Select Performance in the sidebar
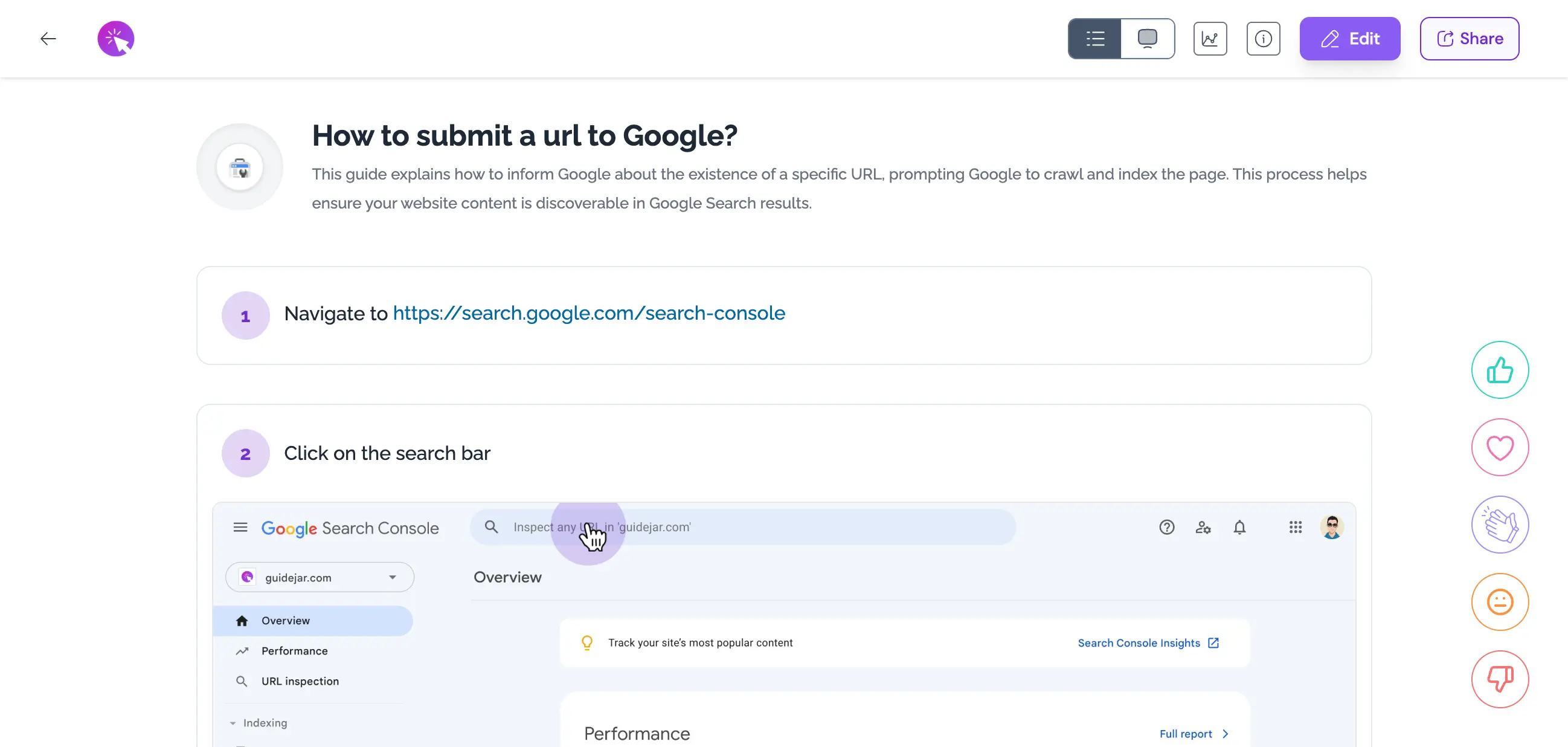 (294, 651)
